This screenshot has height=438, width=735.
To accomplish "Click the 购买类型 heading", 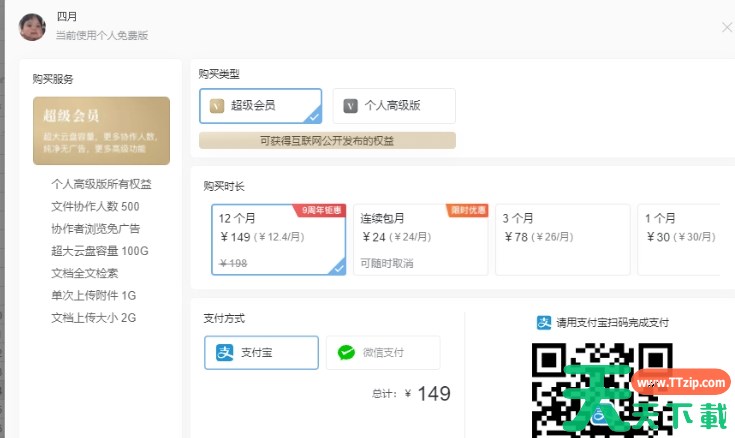I will click(x=219, y=74).
